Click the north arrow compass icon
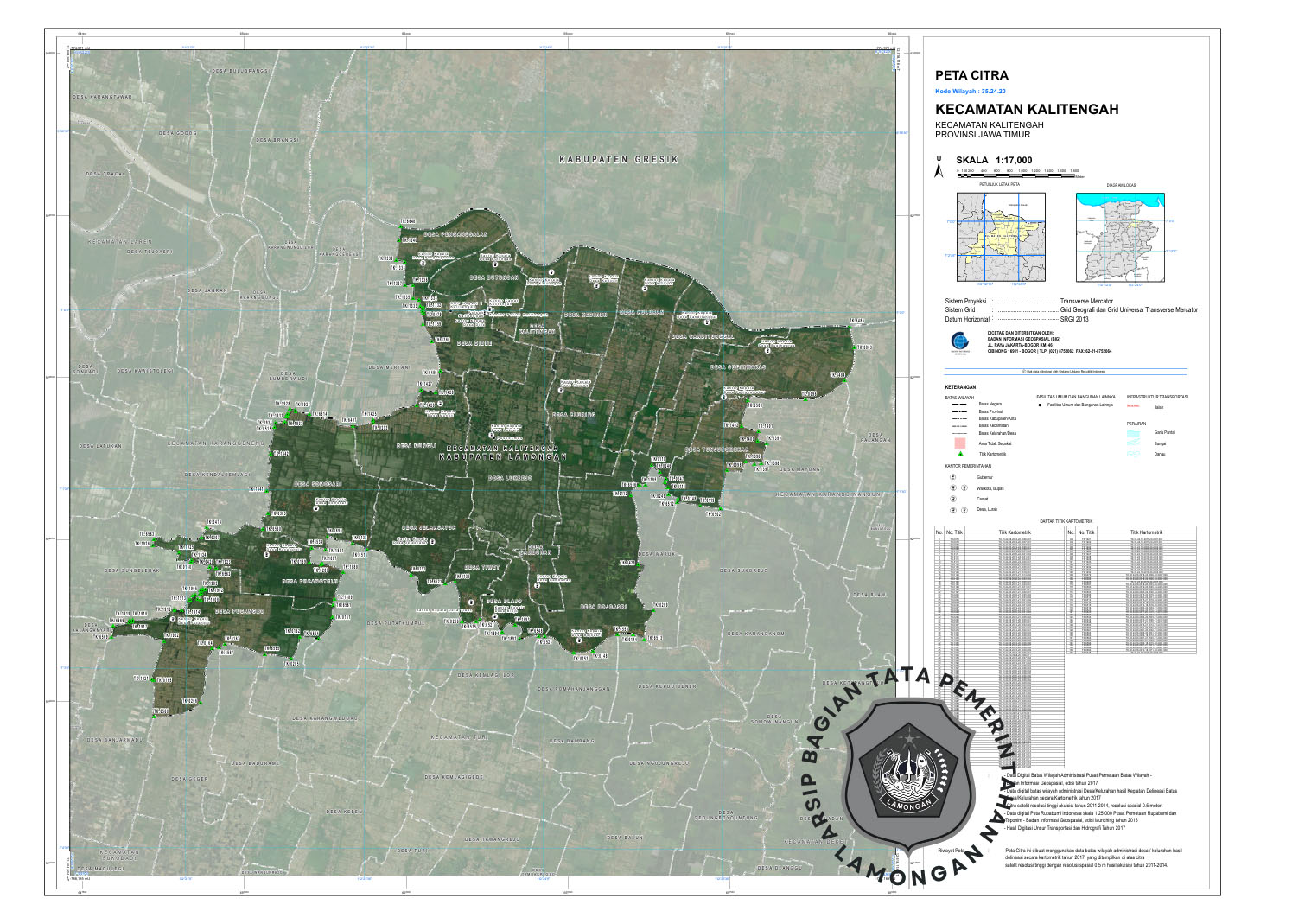 [x=939, y=168]
